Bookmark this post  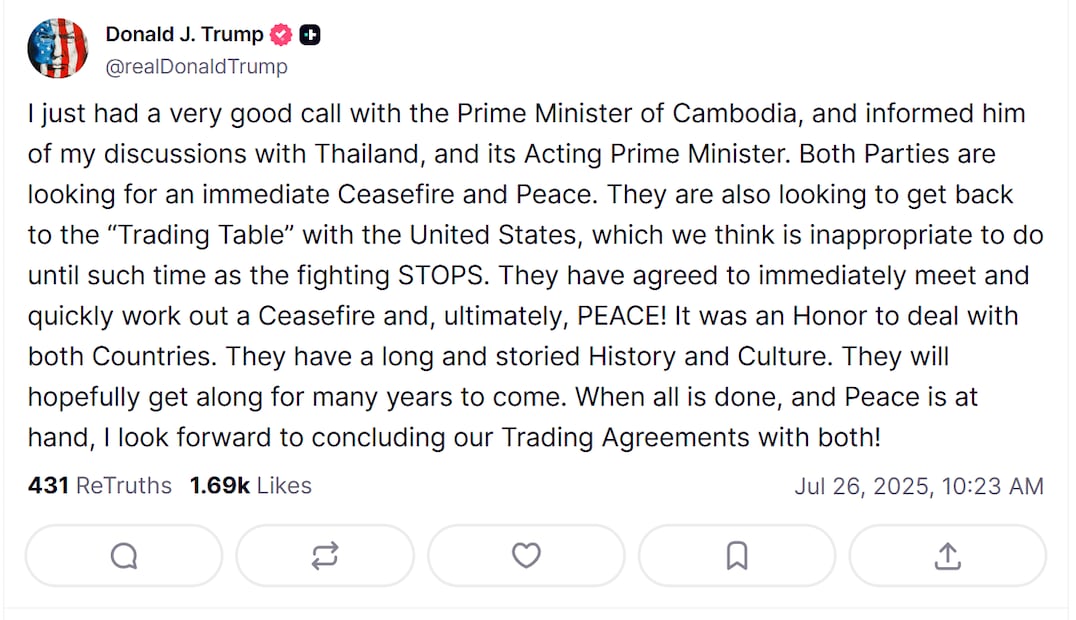coord(737,556)
